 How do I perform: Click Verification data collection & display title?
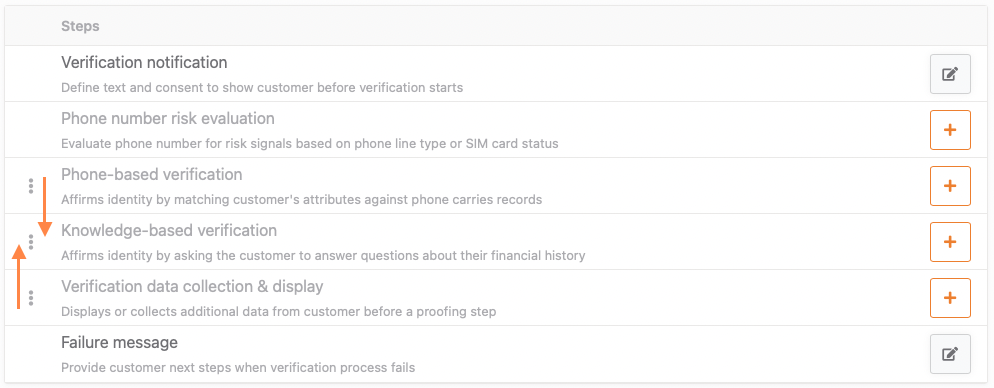click(x=192, y=287)
